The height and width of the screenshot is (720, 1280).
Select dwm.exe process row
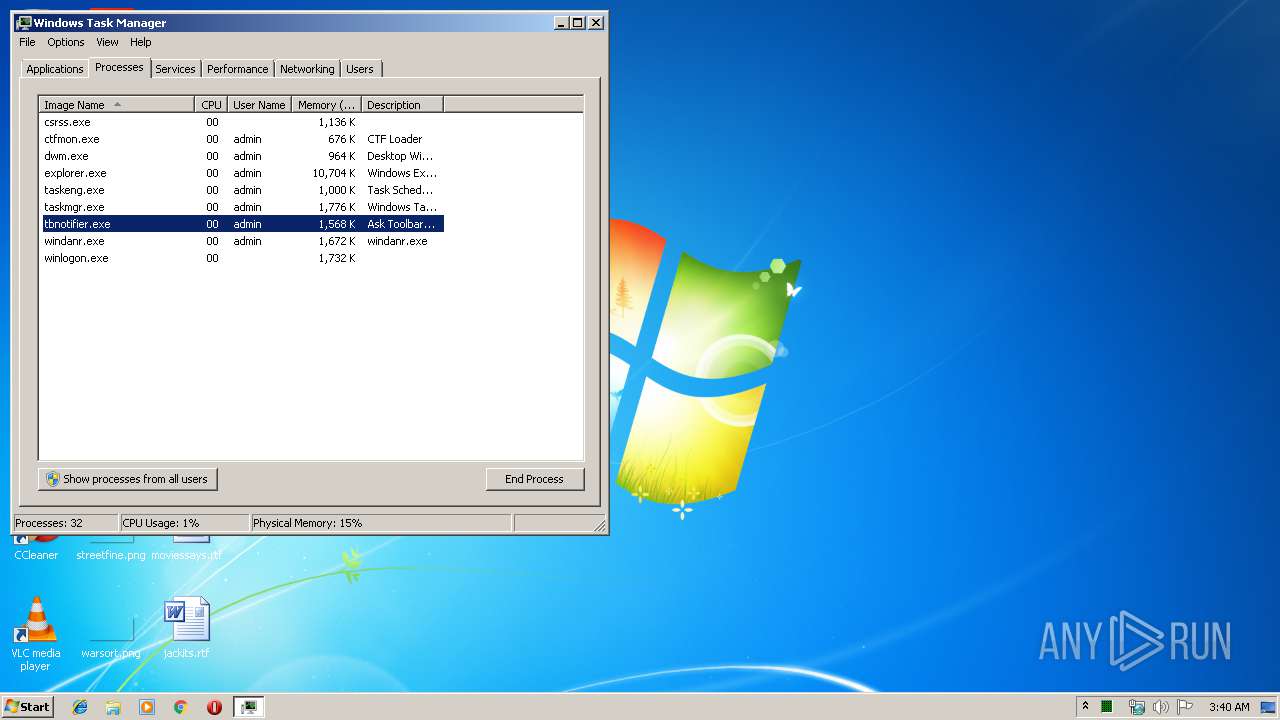pos(242,156)
